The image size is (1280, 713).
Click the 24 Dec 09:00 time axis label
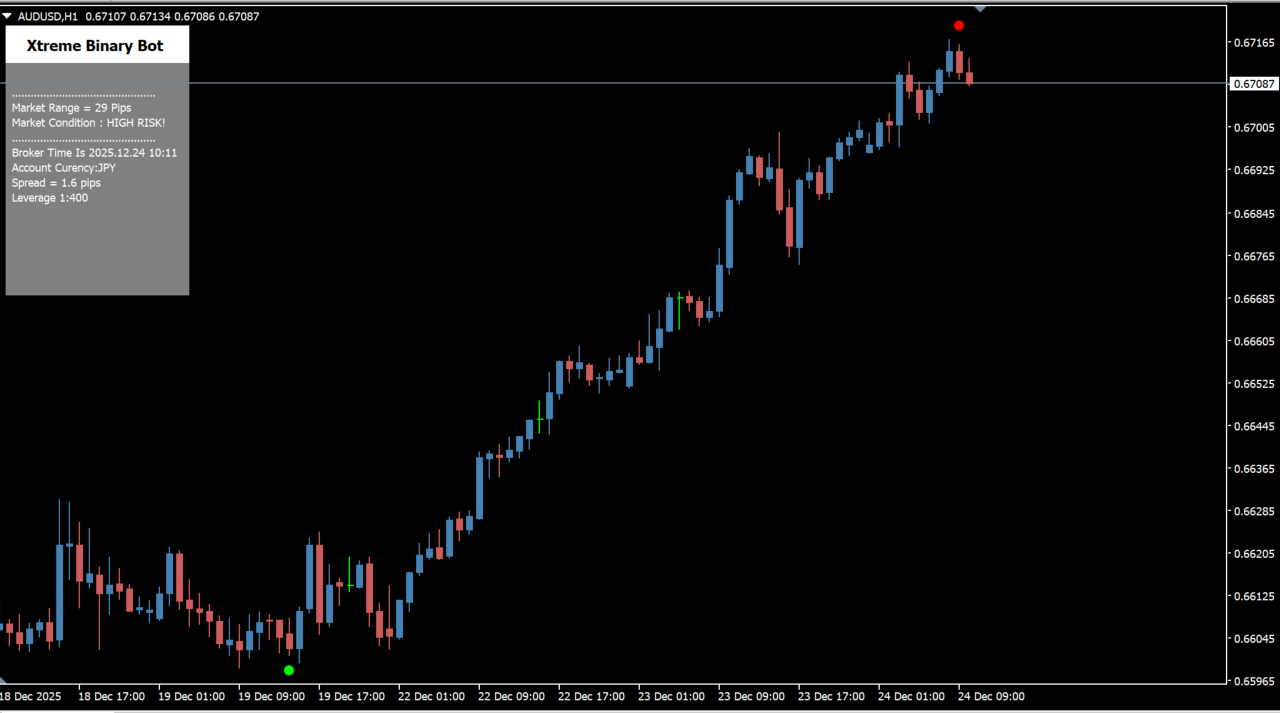pyautogui.click(x=991, y=696)
